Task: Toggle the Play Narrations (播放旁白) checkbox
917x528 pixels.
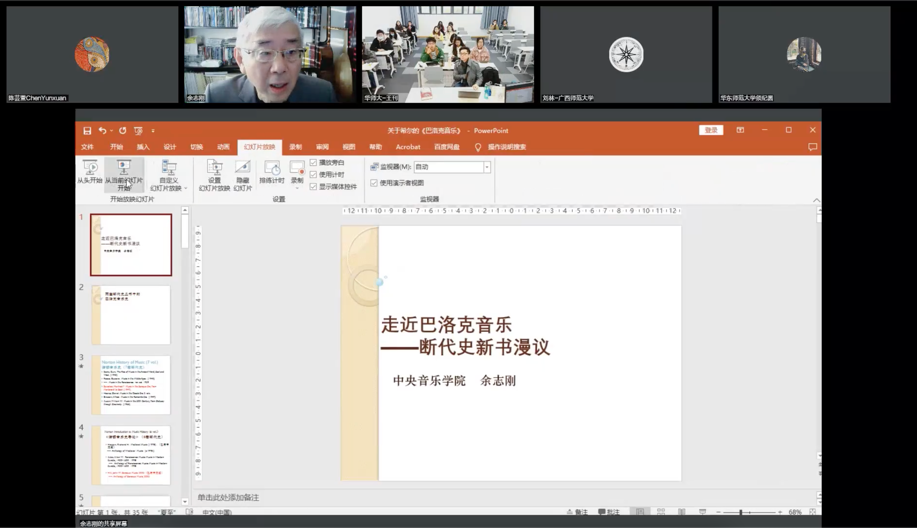Action: (314, 162)
